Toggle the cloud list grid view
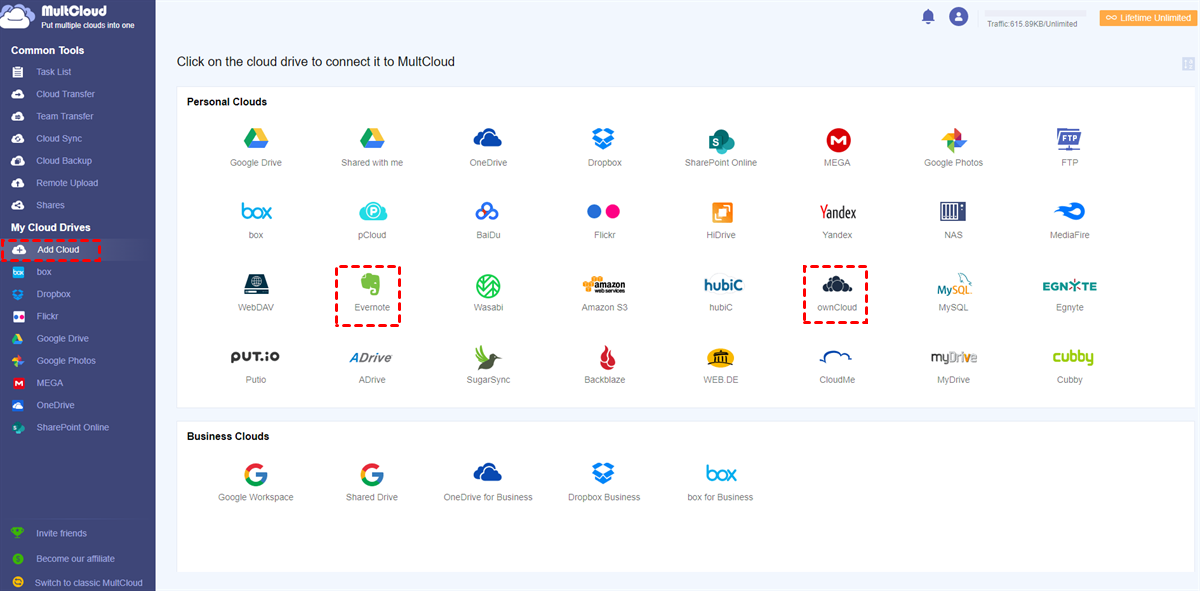Viewport: 1200px width, 591px height. pyautogui.click(x=1188, y=64)
